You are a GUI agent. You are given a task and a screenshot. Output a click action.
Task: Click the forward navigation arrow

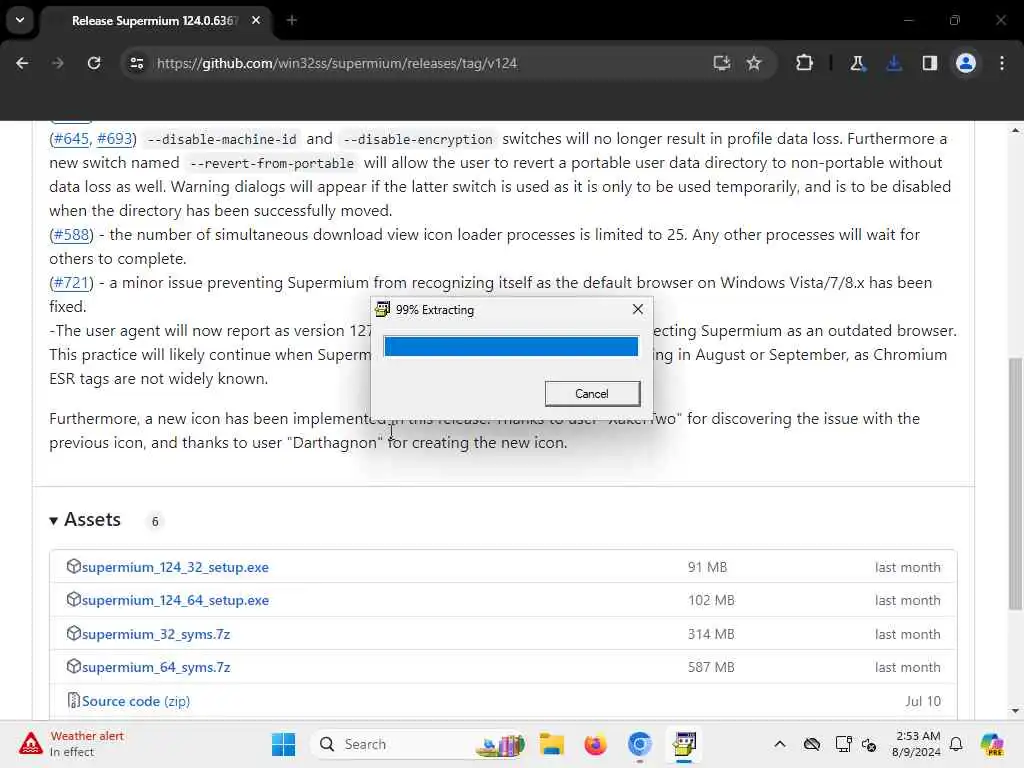coord(57,63)
